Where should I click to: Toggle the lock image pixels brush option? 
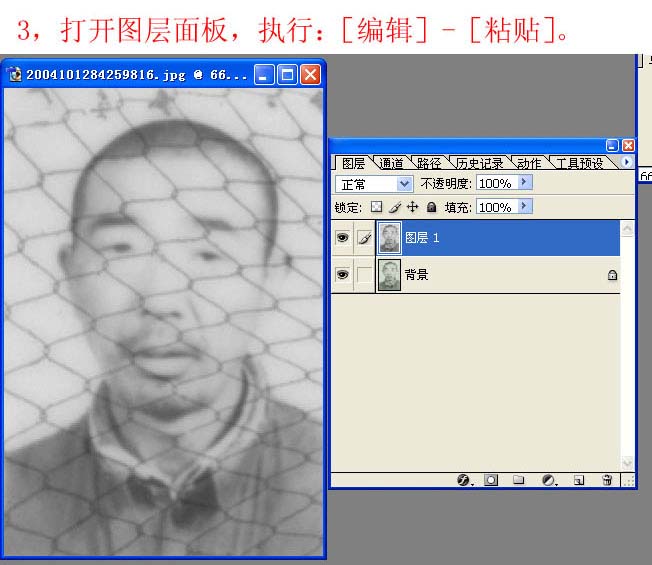[394, 207]
